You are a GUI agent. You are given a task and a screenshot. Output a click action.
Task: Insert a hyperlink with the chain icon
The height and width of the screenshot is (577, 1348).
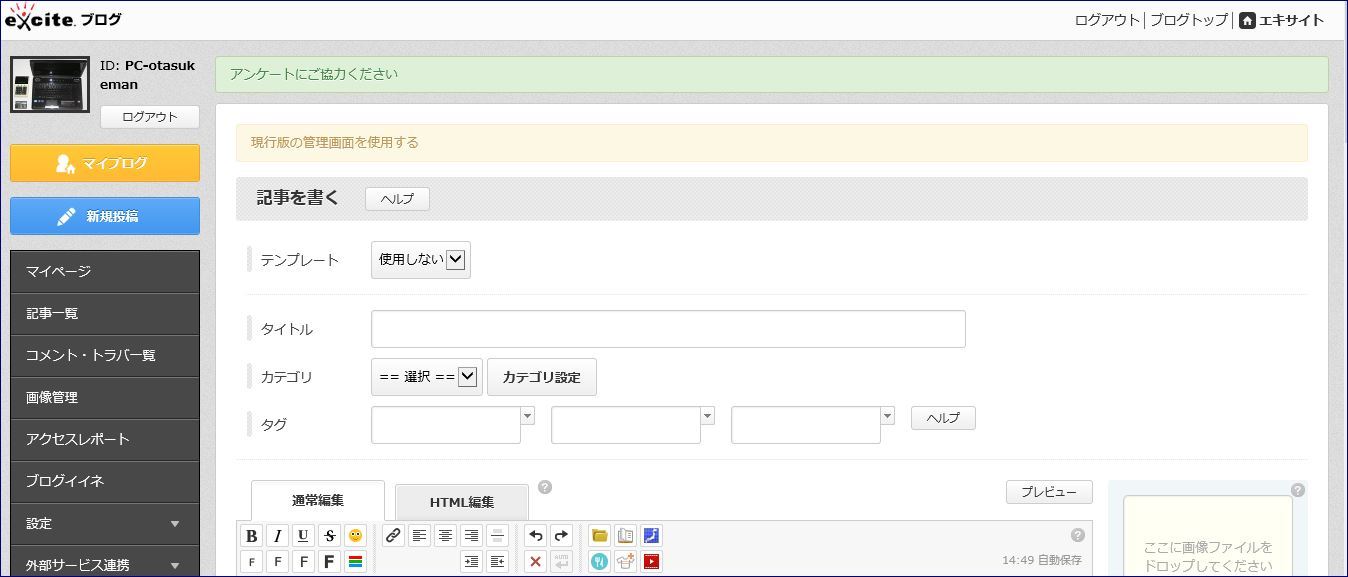pyautogui.click(x=393, y=536)
